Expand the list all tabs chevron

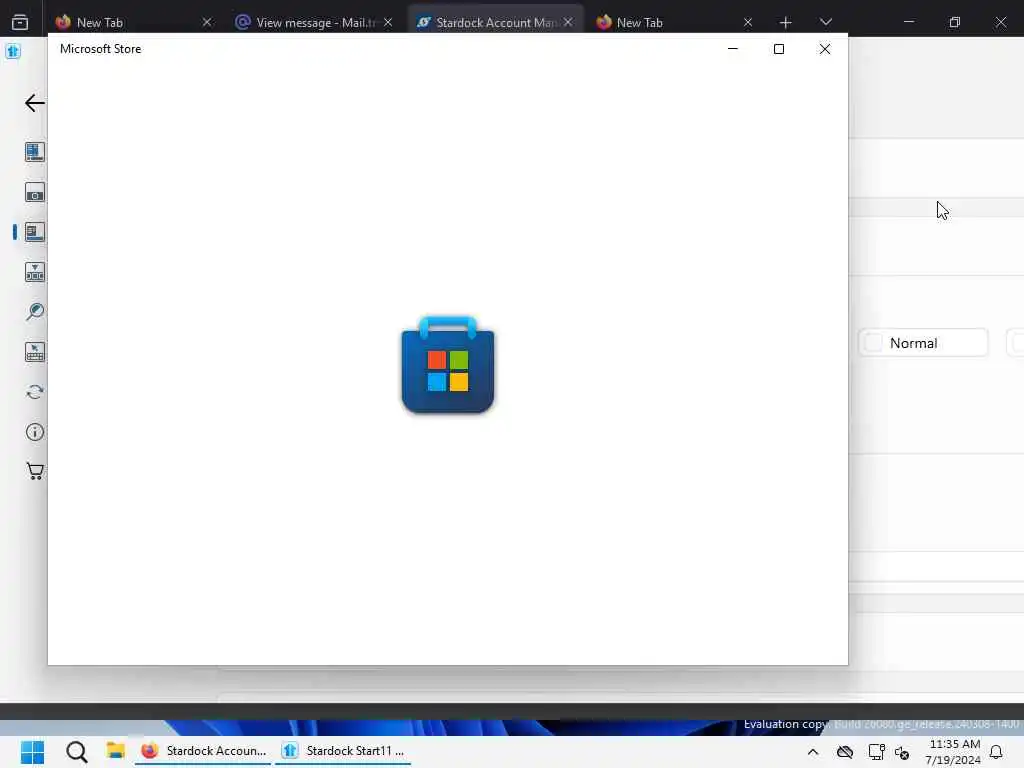[825, 22]
